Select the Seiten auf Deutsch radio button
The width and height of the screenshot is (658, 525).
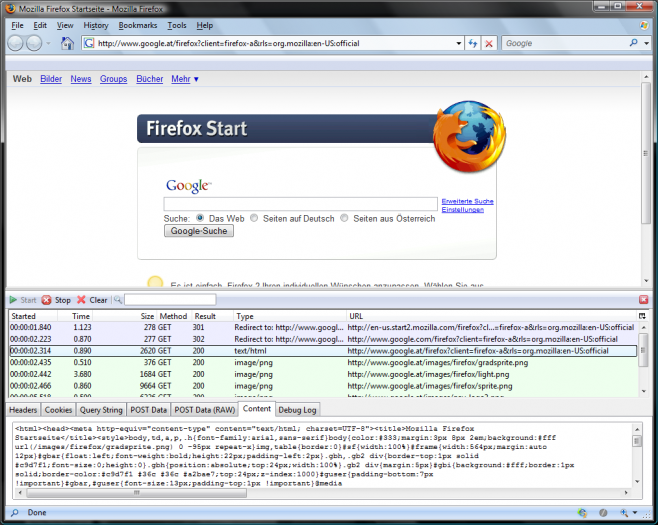pyautogui.click(x=254, y=218)
